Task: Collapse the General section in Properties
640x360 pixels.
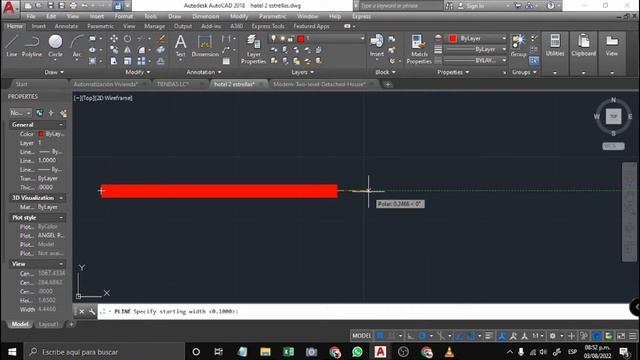Action: (61, 124)
